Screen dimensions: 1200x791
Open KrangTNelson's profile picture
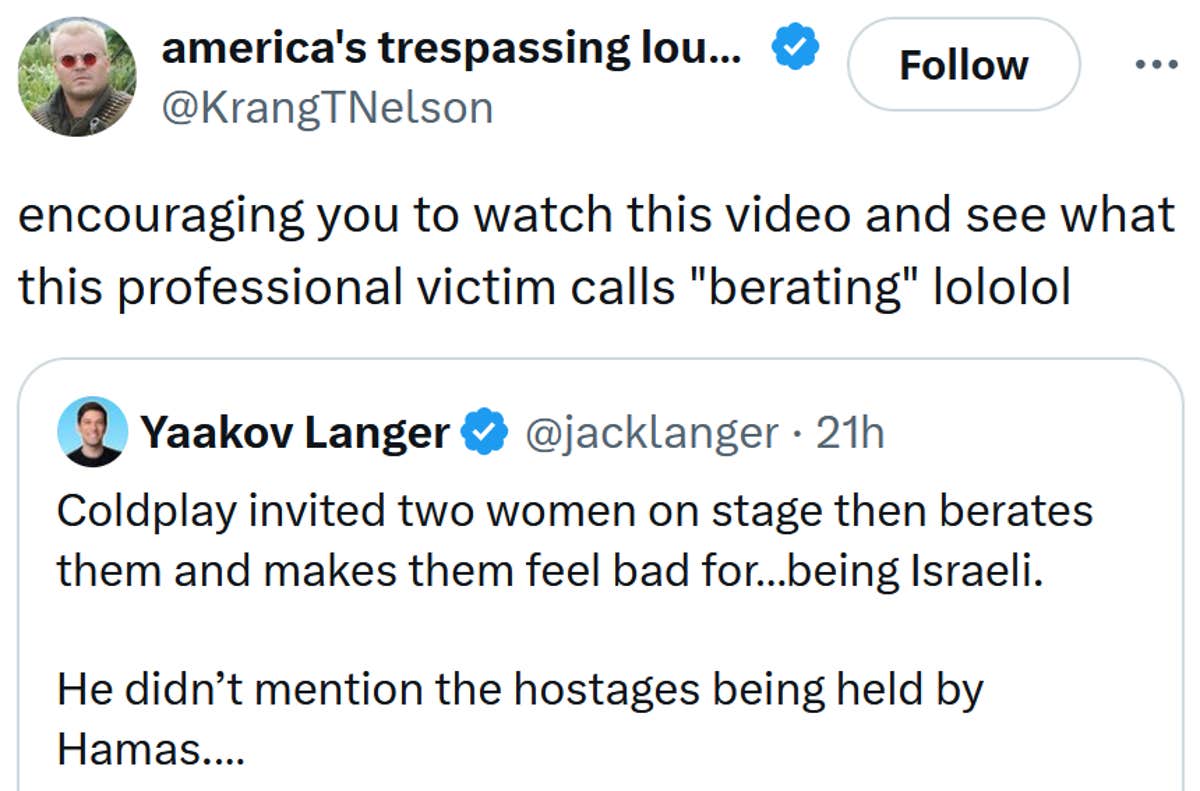77,77
